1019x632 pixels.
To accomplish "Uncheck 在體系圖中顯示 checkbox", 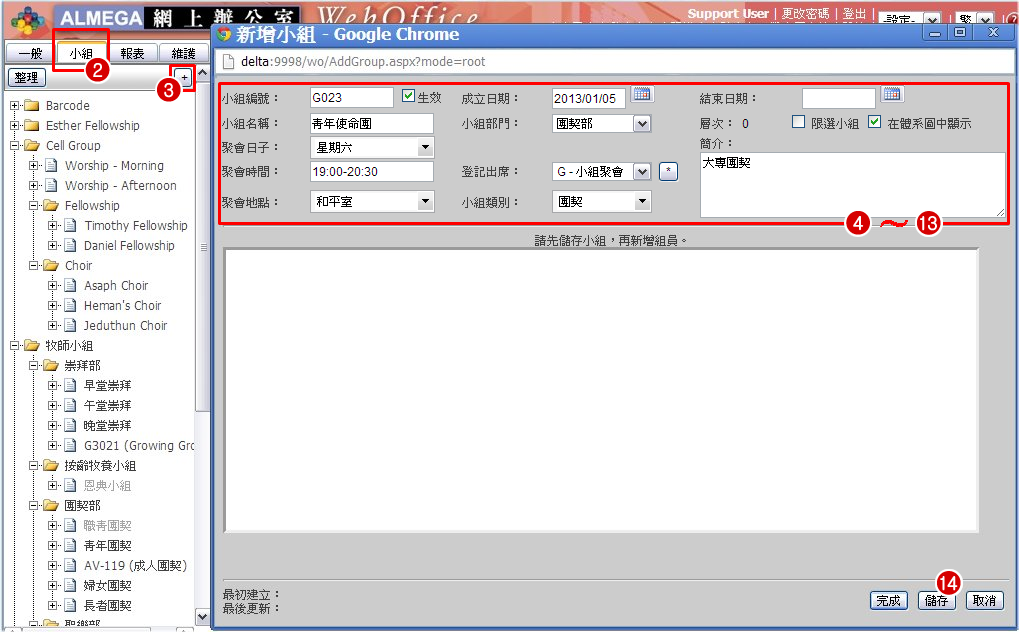I will coord(874,123).
